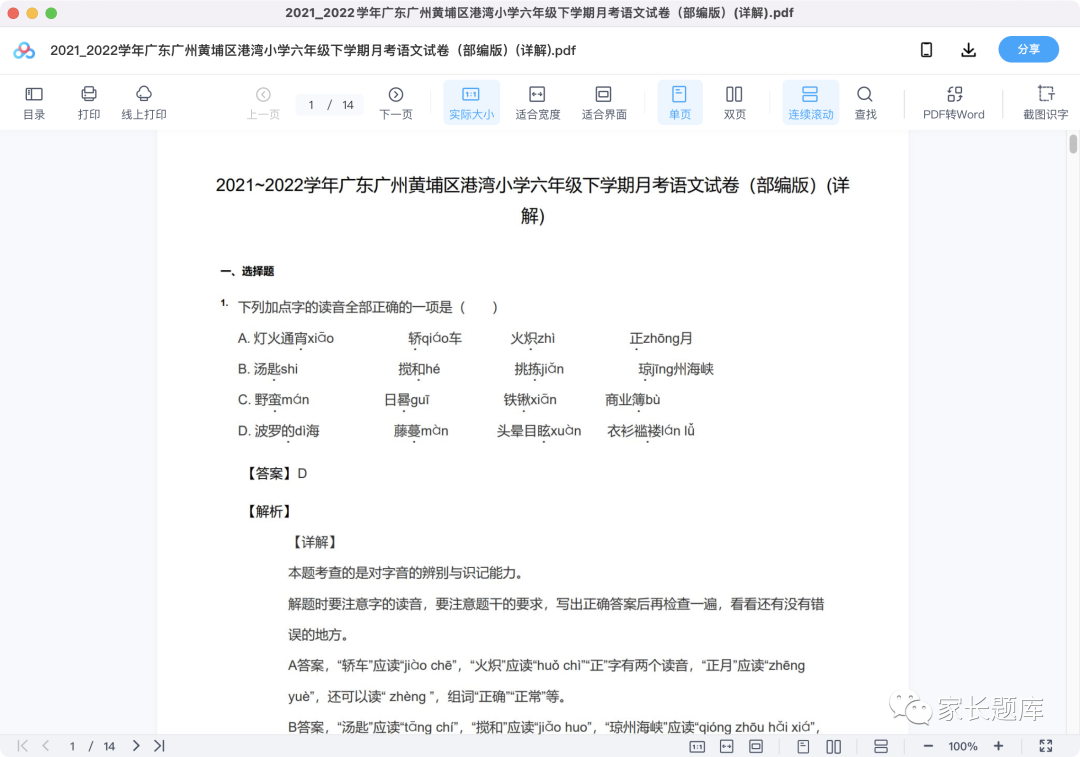1080x757 pixels.
Task: Click fit width icon in bottom bar
Action: click(727, 747)
